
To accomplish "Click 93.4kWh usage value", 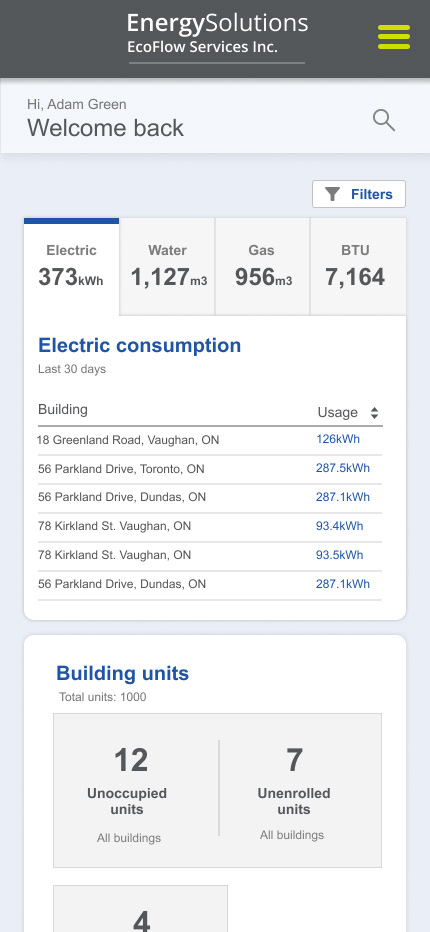I will (x=340, y=526).
